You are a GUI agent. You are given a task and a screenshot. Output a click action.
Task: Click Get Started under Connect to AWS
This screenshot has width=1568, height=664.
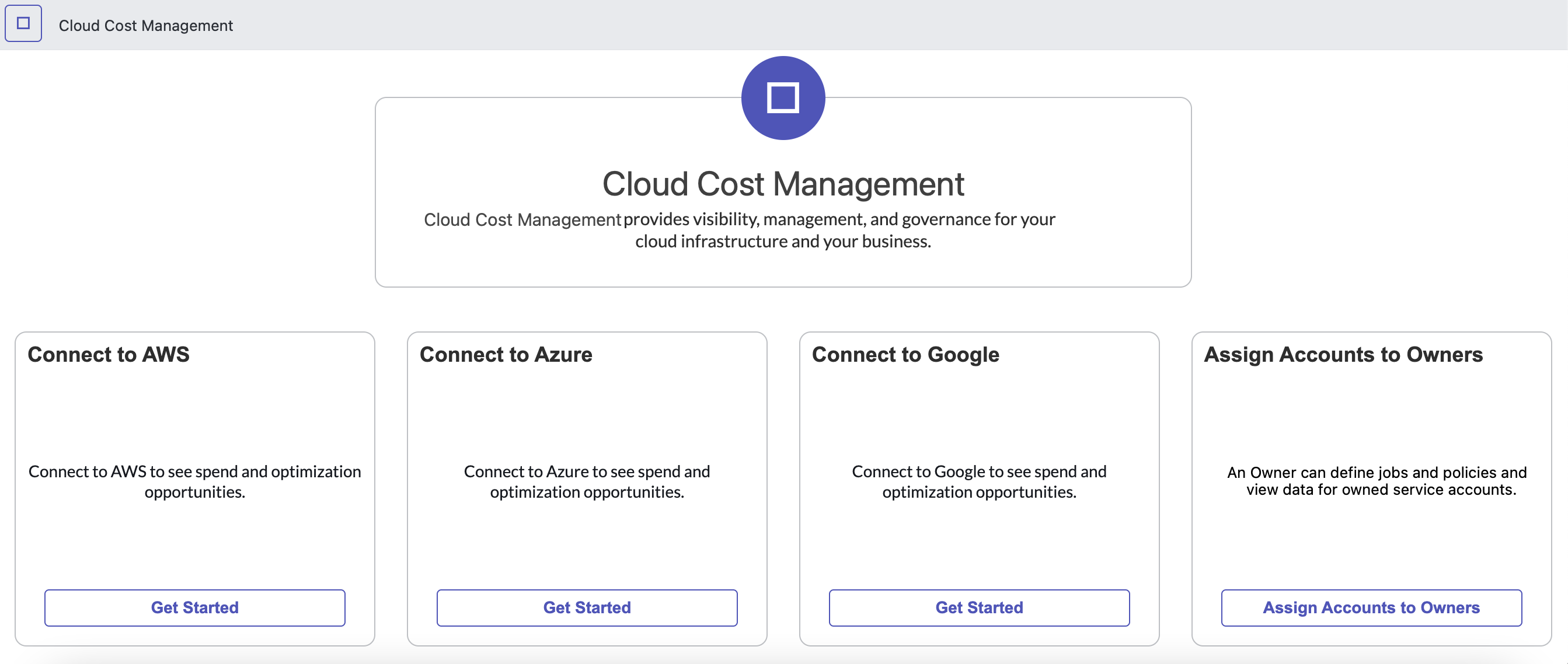click(195, 607)
